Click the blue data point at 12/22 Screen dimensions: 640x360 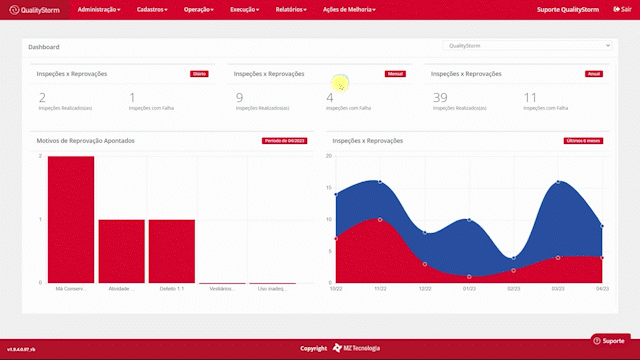pyautogui.click(x=425, y=233)
